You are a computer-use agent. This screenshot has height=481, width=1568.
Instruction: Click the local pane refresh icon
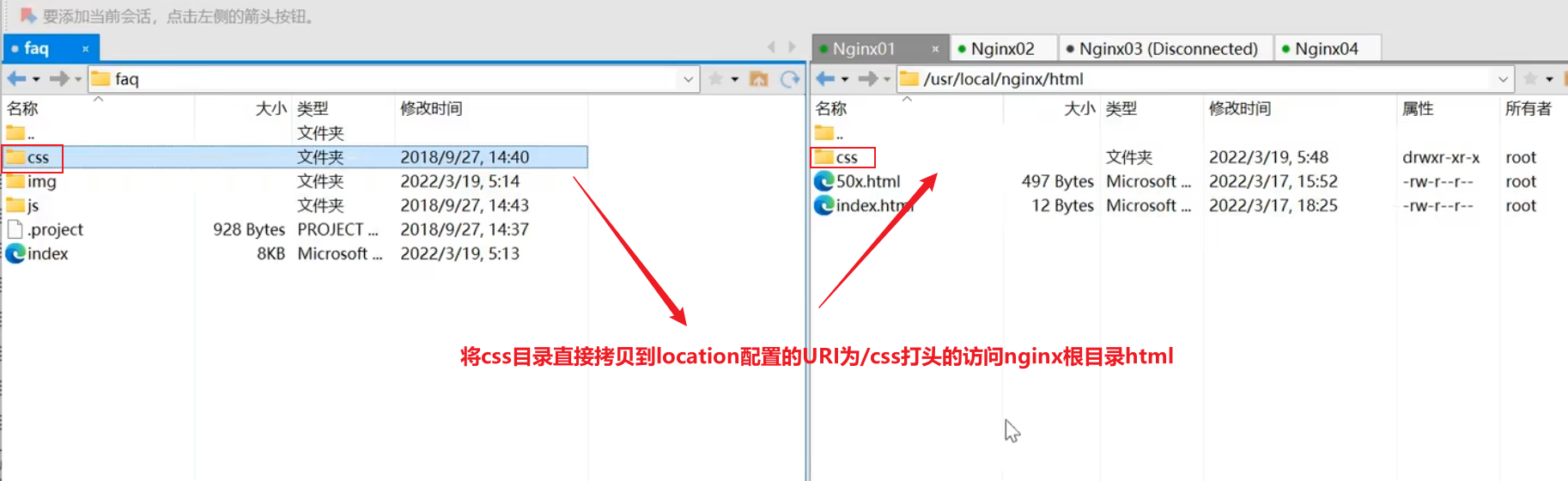click(789, 79)
